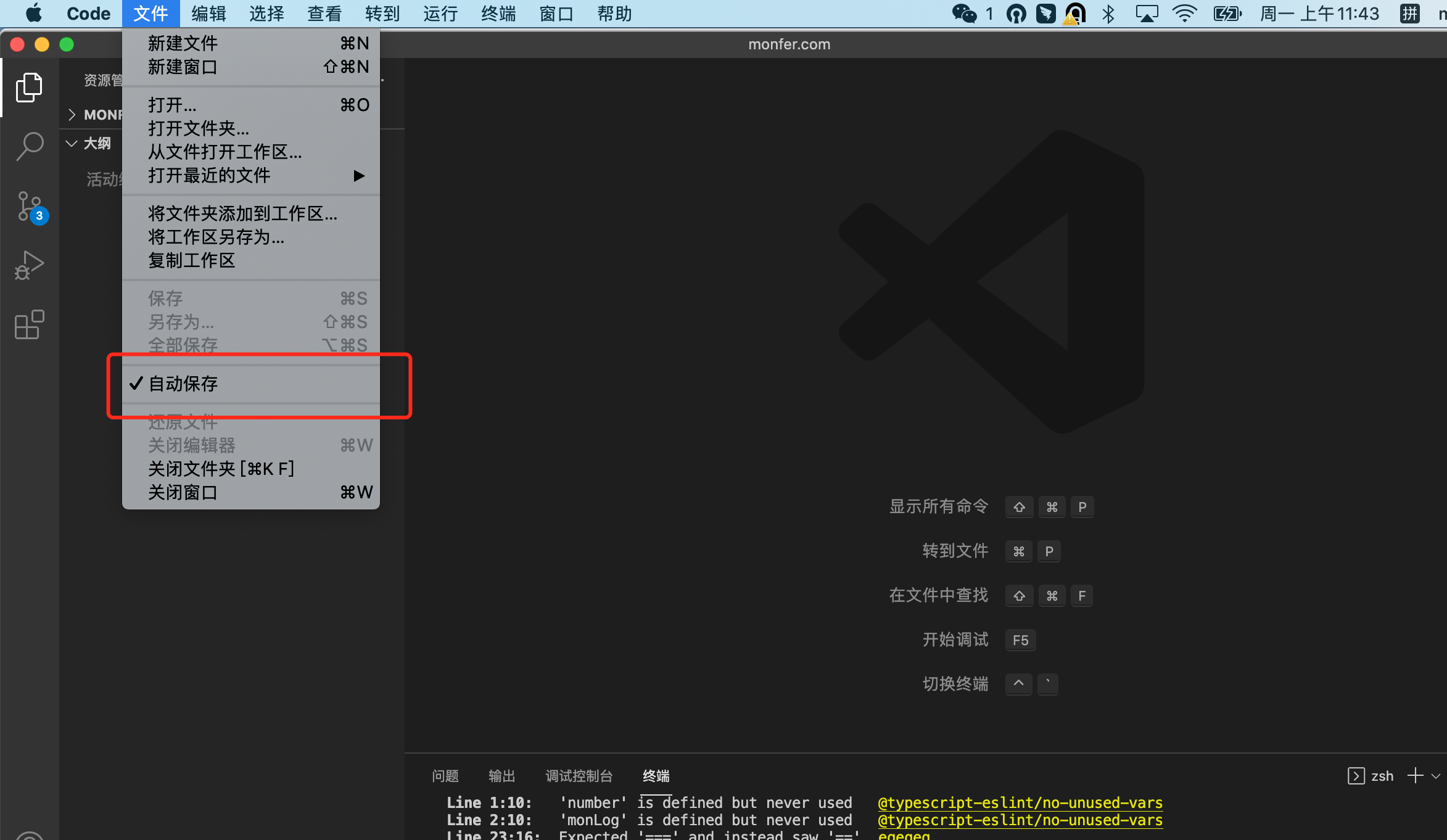1447x840 pixels.
Task: Click the bird app icon in menu bar
Action: (1045, 14)
